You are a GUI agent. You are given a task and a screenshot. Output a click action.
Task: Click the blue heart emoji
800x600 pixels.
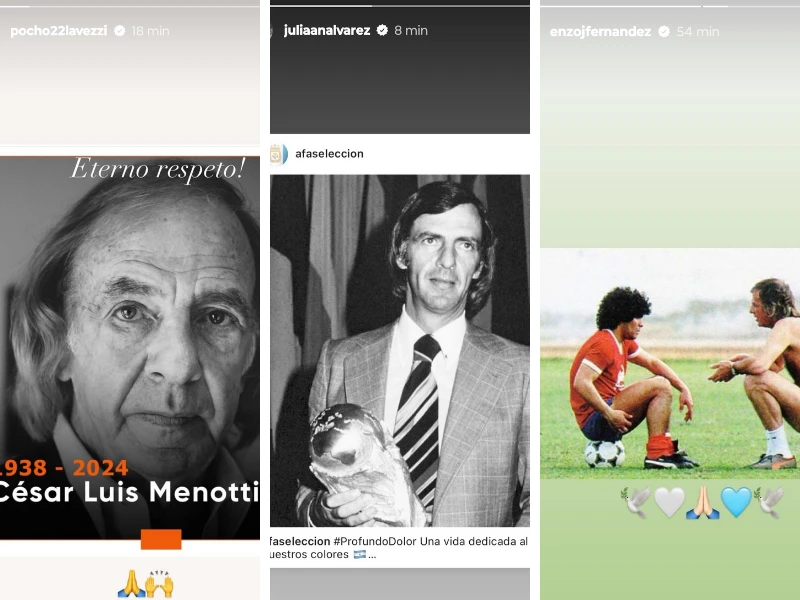tap(736, 502)
